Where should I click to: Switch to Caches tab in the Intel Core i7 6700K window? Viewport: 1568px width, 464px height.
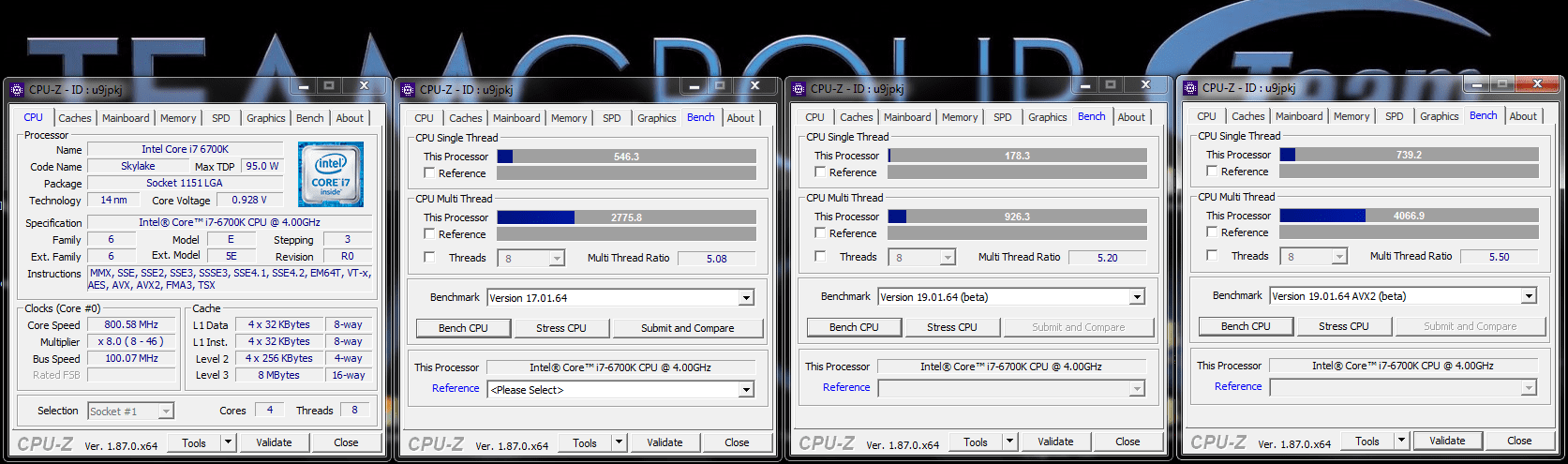(x=75, y=118)
